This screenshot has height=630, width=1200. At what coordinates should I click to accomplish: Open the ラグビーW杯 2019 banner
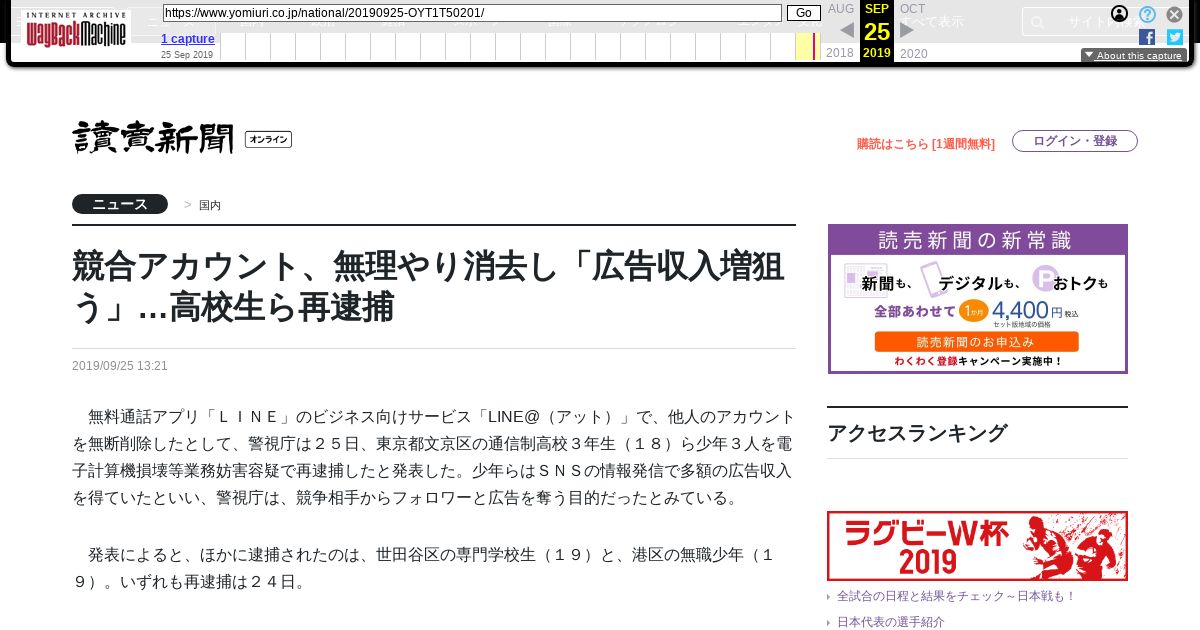[977, 546]
